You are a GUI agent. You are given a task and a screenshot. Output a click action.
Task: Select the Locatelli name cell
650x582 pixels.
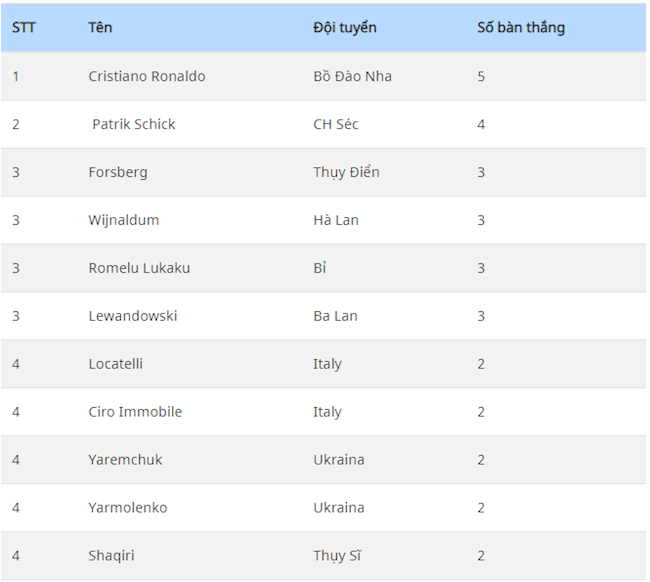click(x=116, y=364)
